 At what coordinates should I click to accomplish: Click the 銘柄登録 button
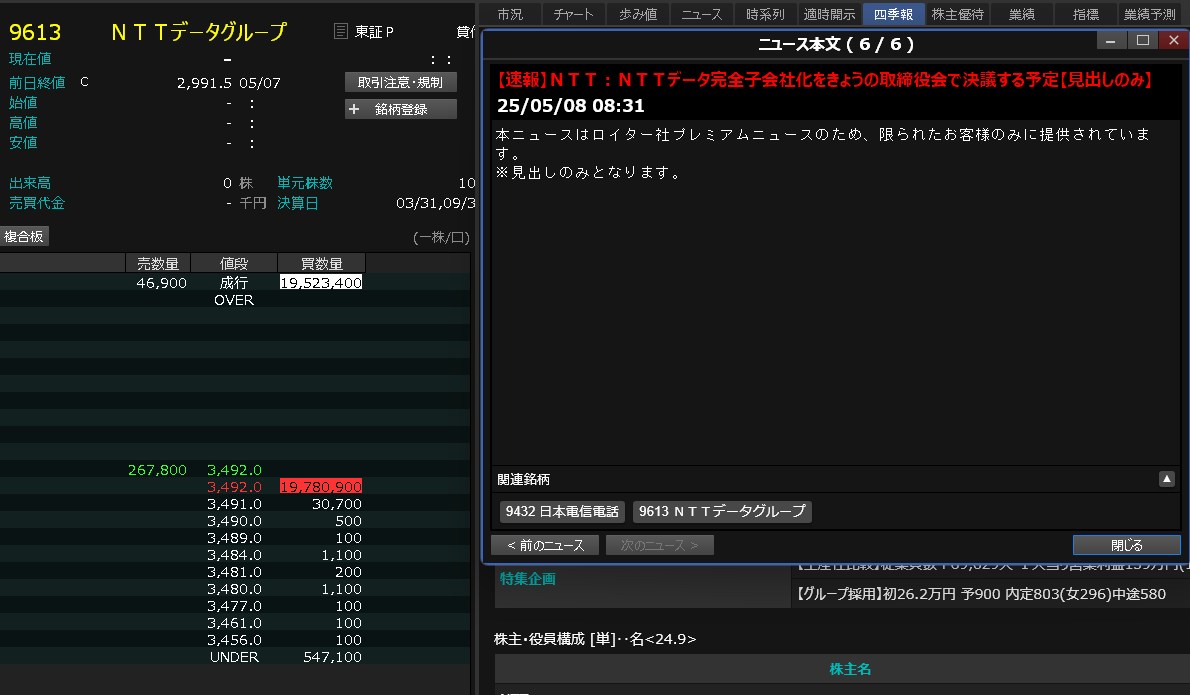click(401, 109)
